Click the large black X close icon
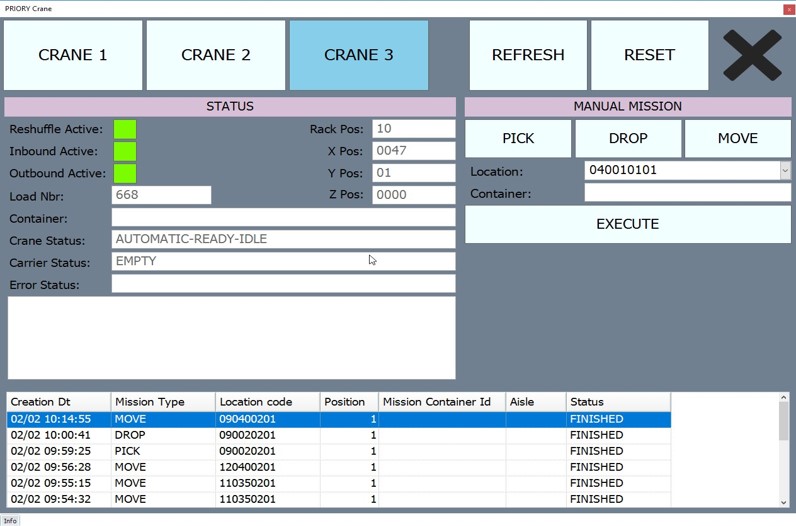796x526 pixels. [752, 55]
